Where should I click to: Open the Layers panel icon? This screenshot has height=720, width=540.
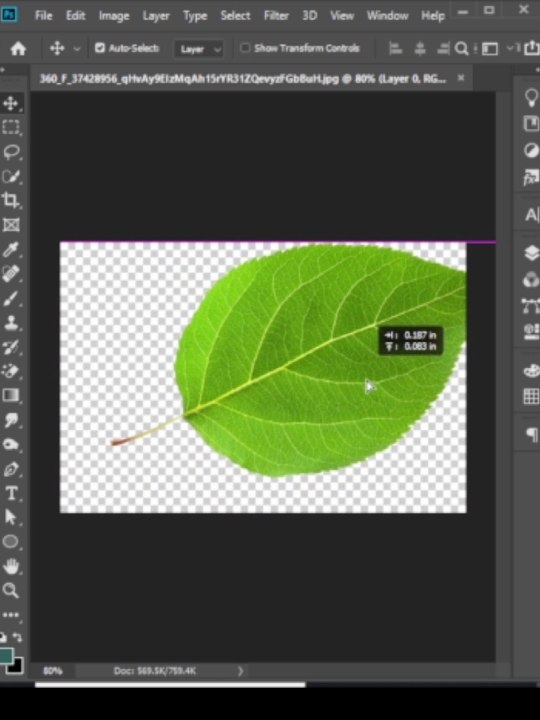(x=531, y=253)
